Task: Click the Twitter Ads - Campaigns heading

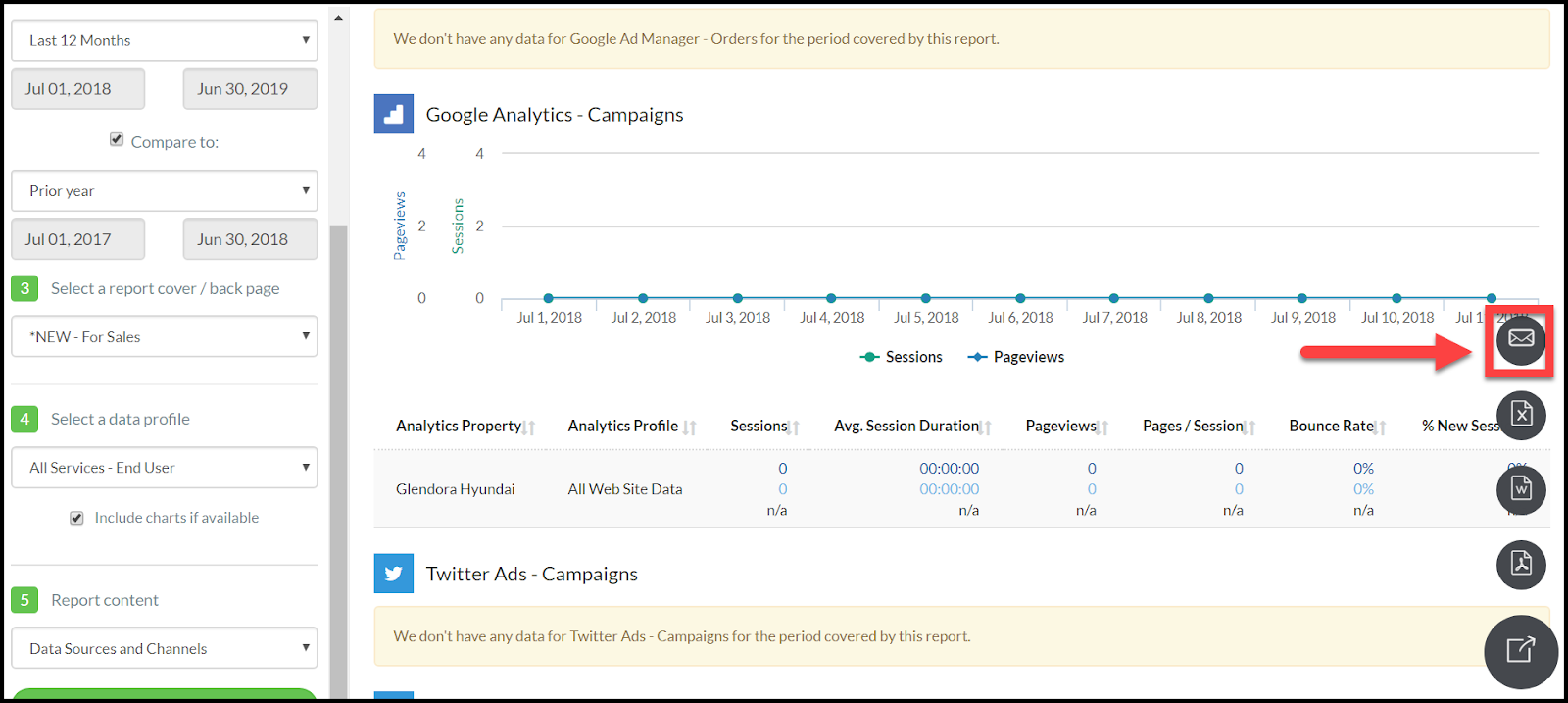Action: coord(532,574)
